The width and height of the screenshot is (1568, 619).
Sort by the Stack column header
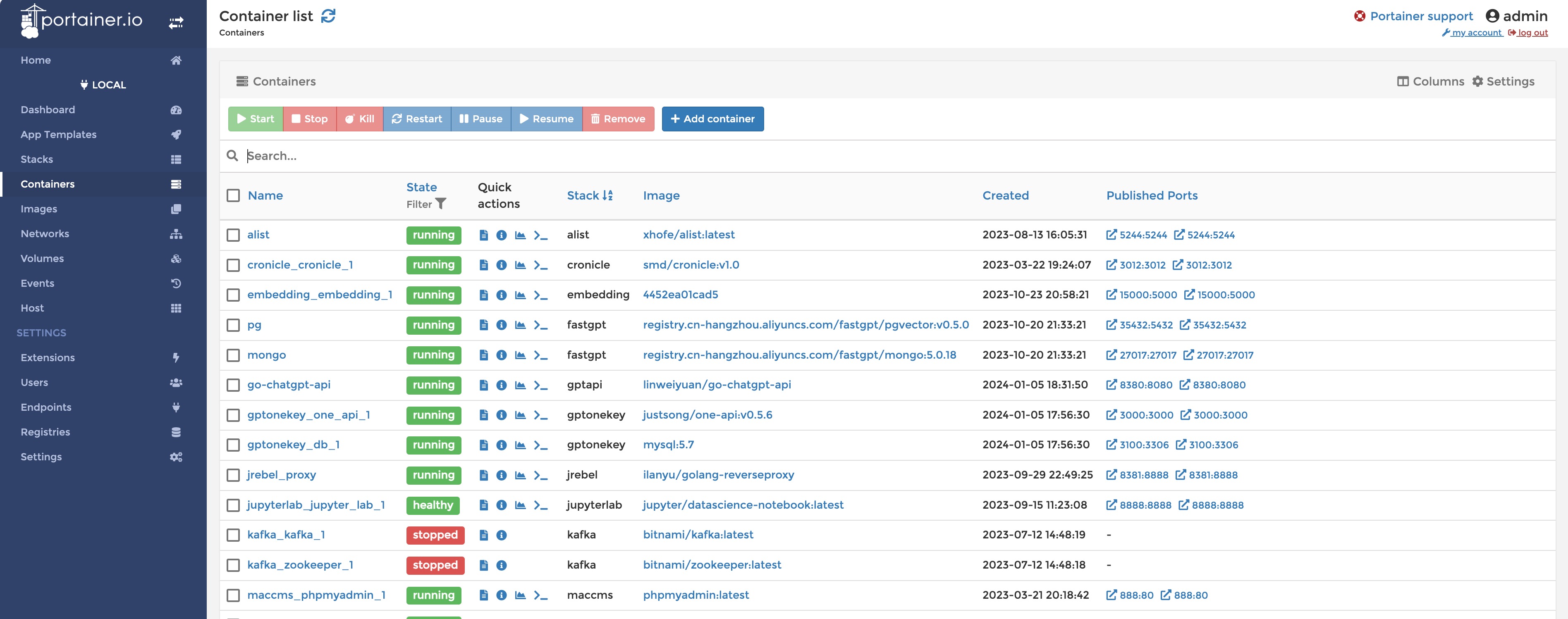589,195
